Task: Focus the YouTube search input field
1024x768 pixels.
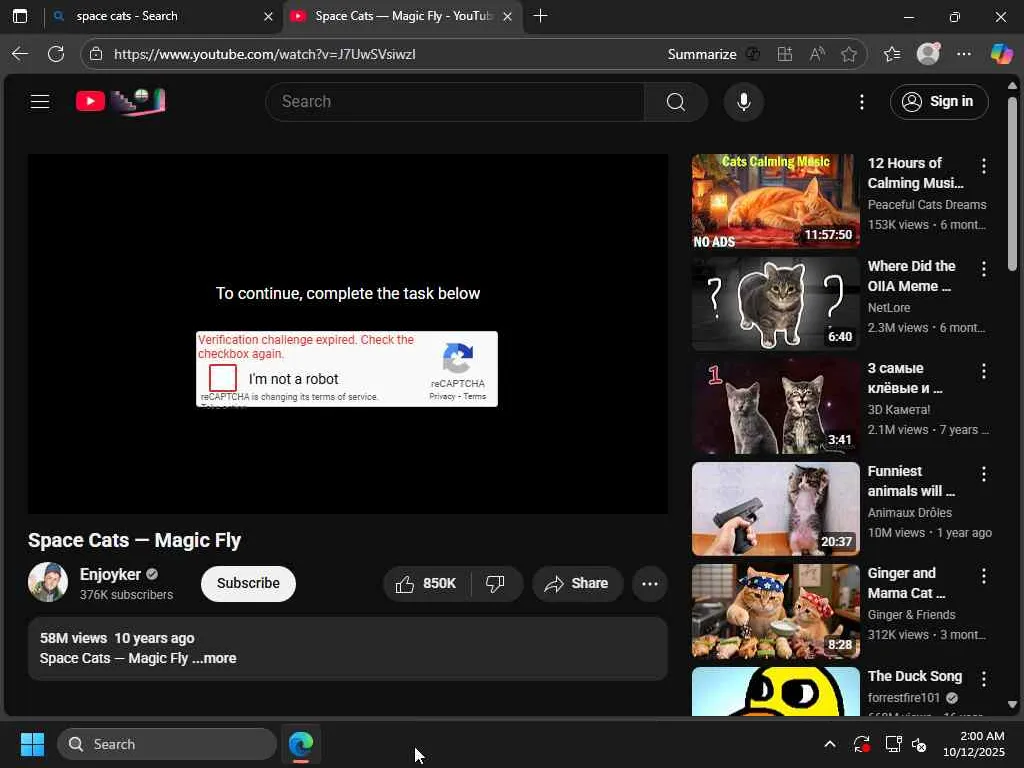Action: point(455,102)
